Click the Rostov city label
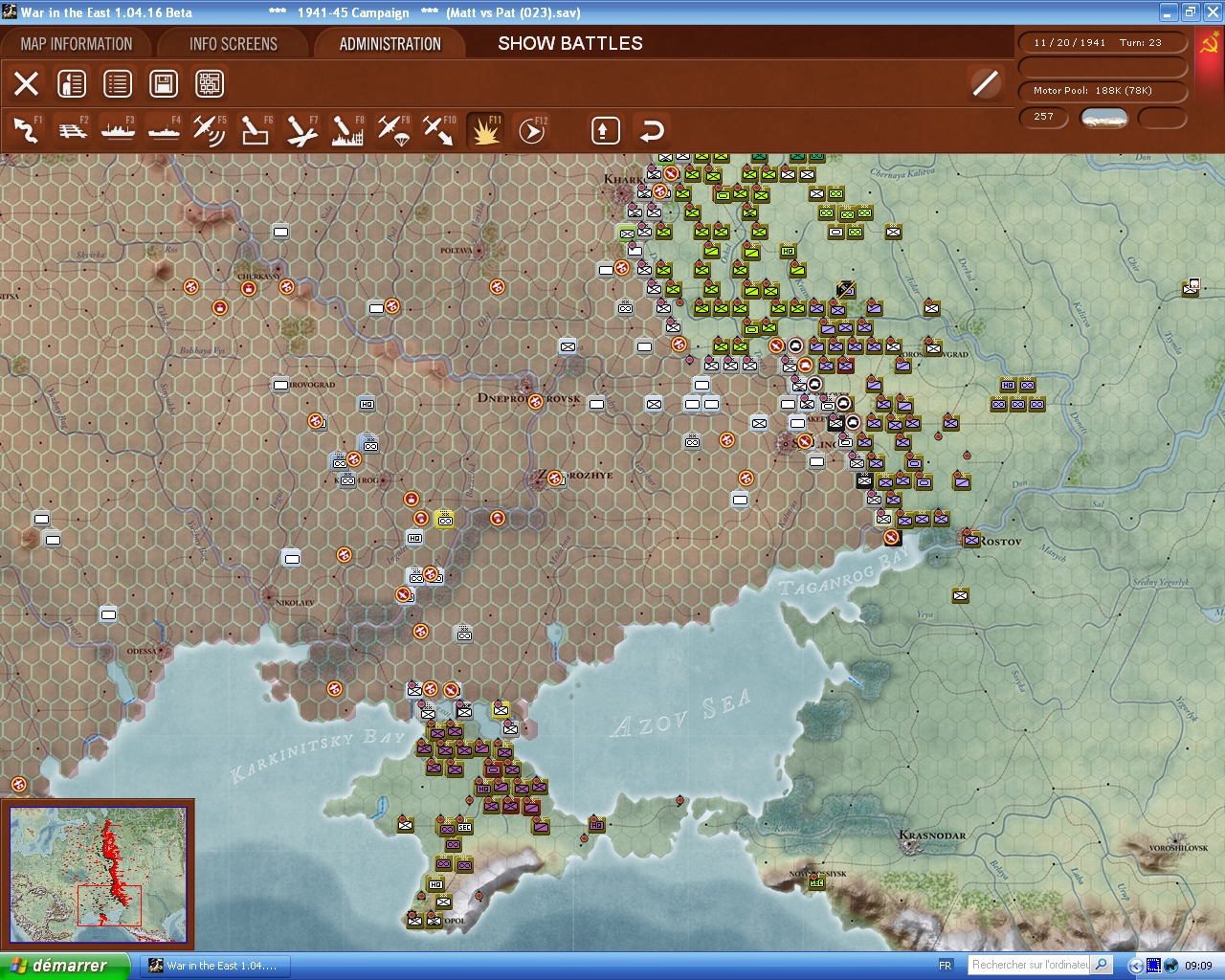This screenshot has width=1225, height=980. coord(1000,542)
